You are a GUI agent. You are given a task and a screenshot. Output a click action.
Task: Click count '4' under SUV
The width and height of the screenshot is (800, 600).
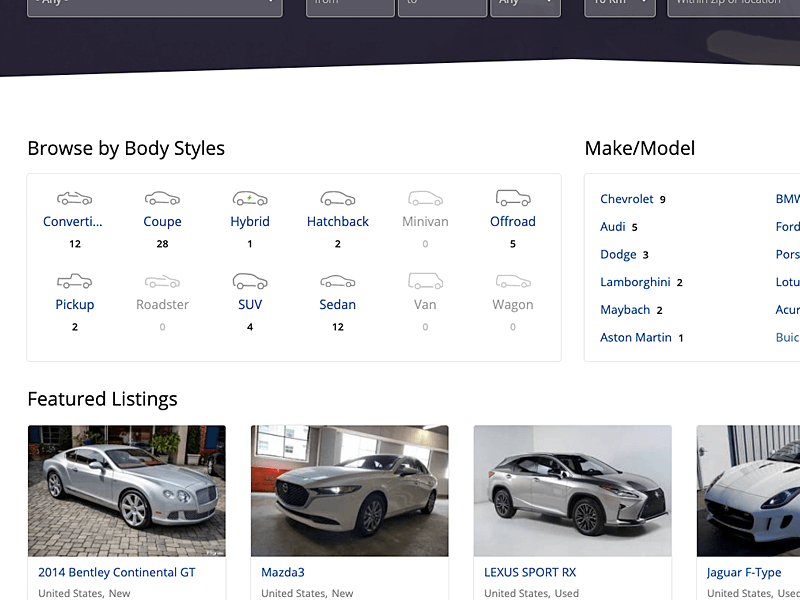pos(250,327)
